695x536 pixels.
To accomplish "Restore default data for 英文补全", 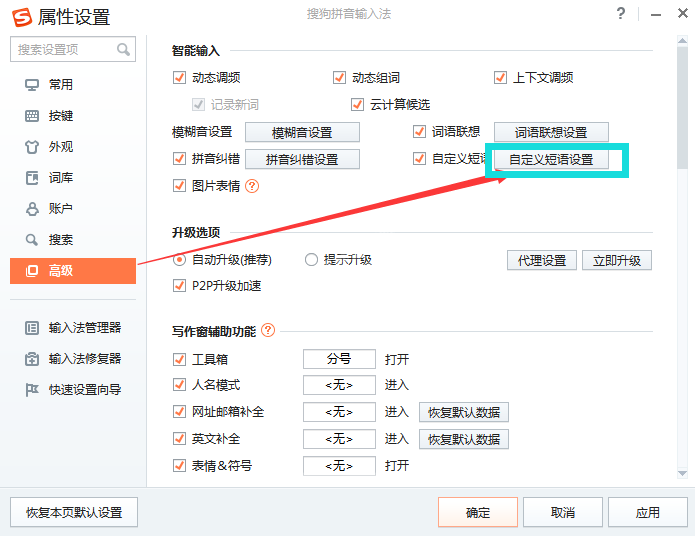I will [464, 439].
